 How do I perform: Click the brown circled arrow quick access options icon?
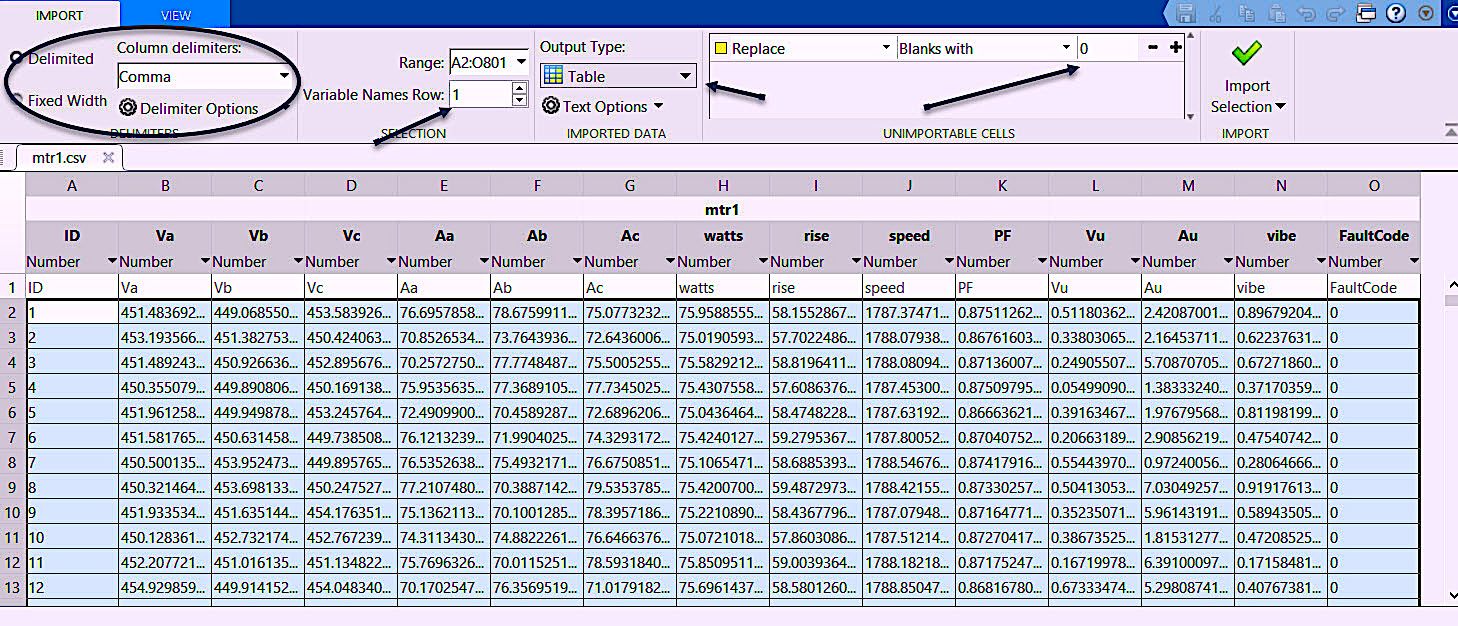click(1426, 13)
